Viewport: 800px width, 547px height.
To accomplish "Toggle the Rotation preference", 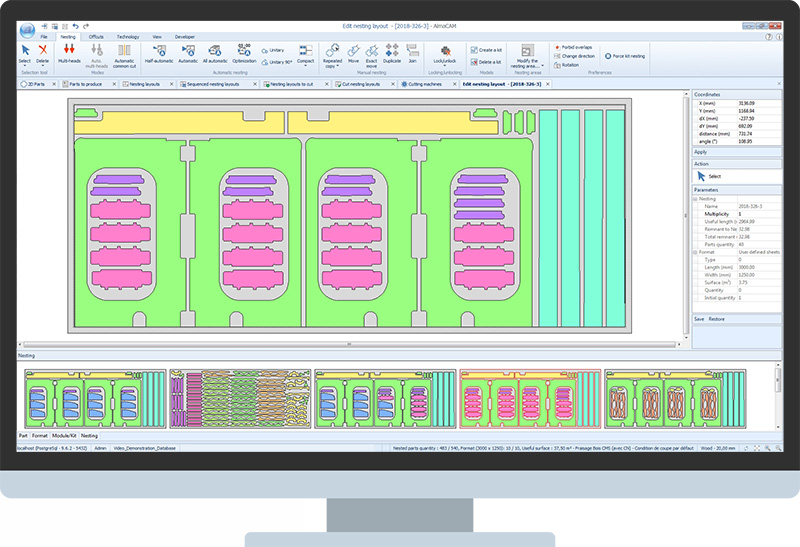I will click(x=568, y=65).
